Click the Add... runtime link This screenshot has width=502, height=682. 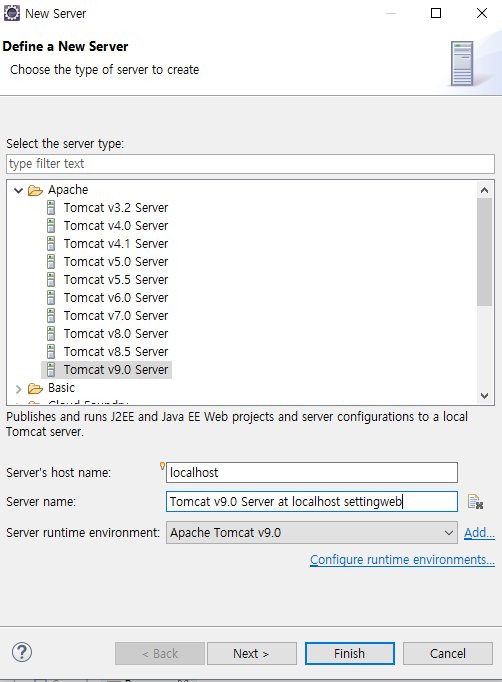479,532
